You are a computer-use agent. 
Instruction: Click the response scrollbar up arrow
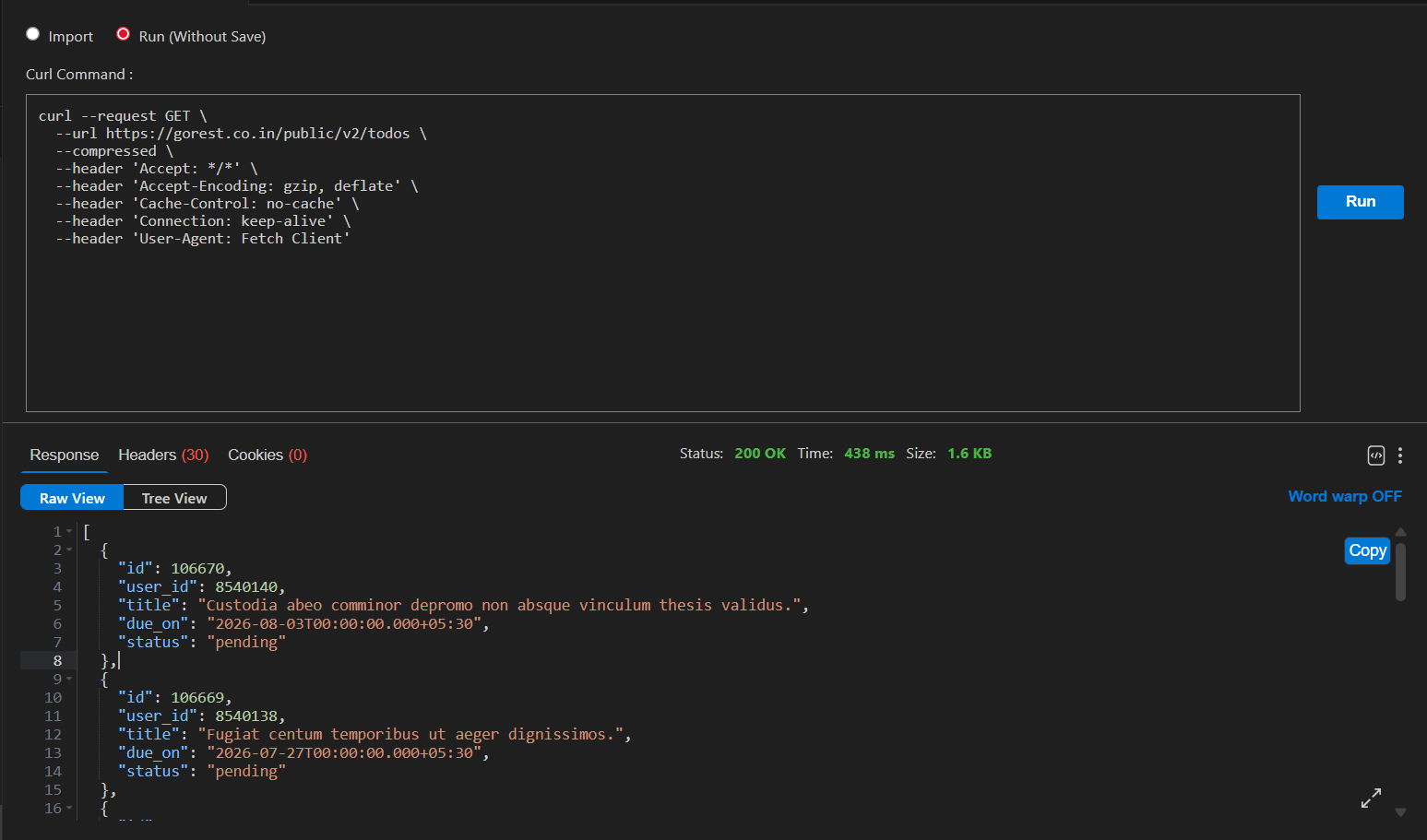point(1400,532)
